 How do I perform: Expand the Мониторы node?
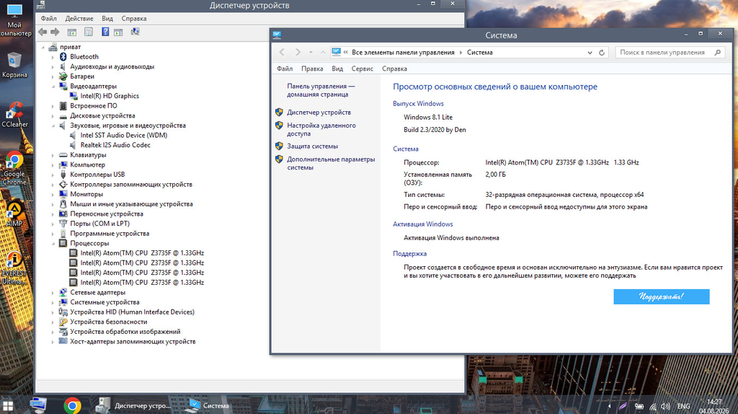[53, 194]
